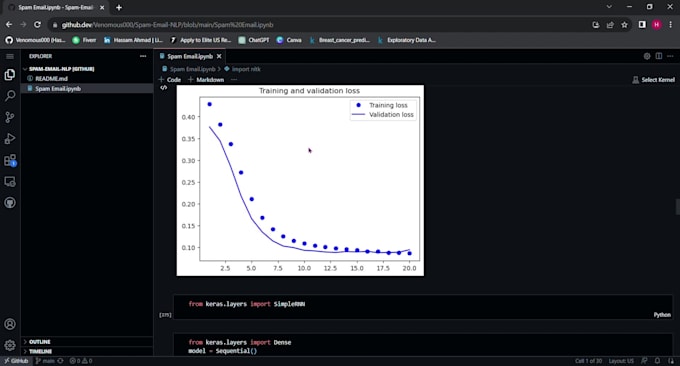680x366 pixels.
Task: Open the GitHub view in activity bar
Action: (x=10, y=203)
